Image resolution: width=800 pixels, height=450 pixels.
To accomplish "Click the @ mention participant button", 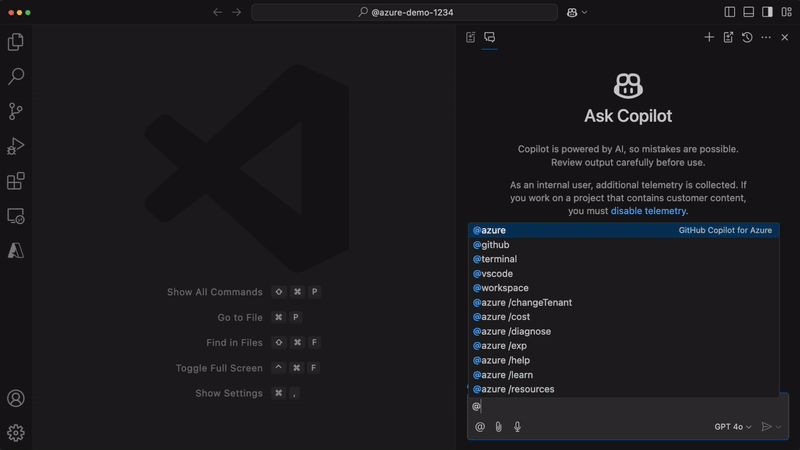I will pyautogui.click(x=480, y=427).
